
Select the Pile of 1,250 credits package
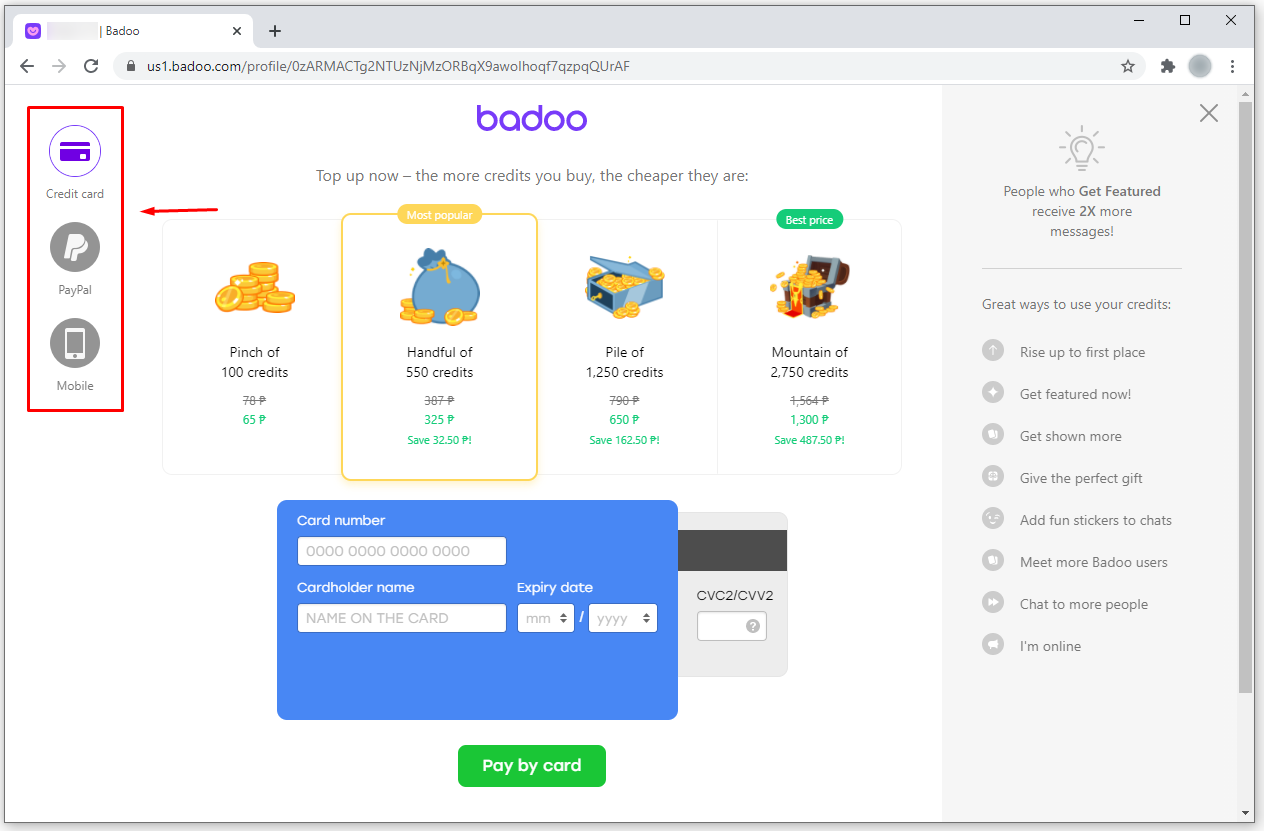point(625,347)
